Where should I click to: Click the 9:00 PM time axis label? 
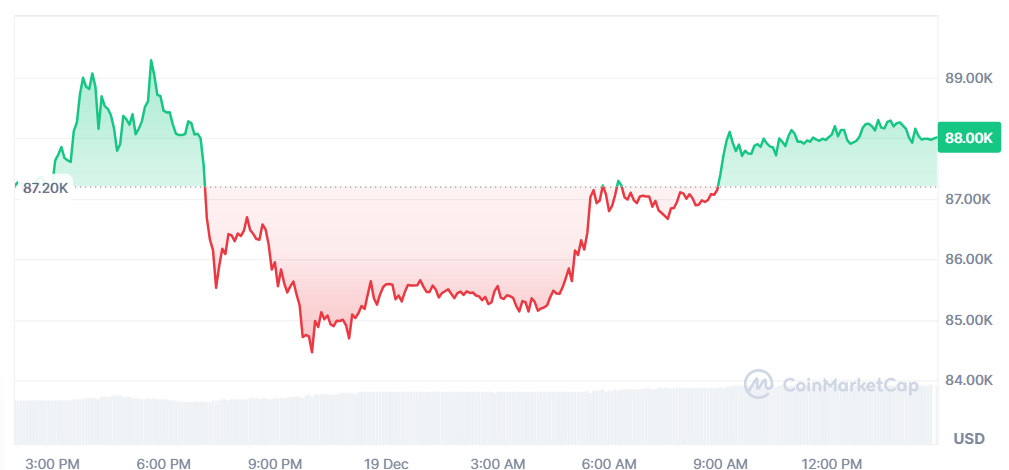point(275,464)
